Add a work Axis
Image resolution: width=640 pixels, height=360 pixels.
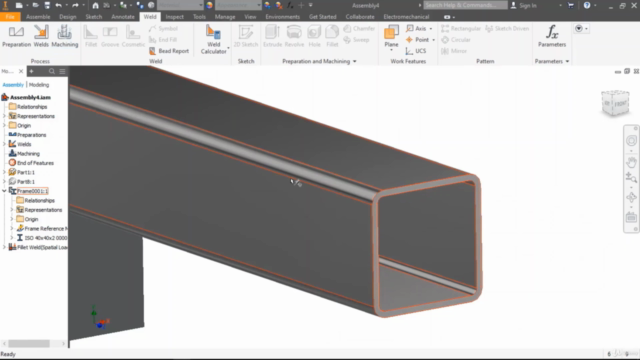[416, 29]
